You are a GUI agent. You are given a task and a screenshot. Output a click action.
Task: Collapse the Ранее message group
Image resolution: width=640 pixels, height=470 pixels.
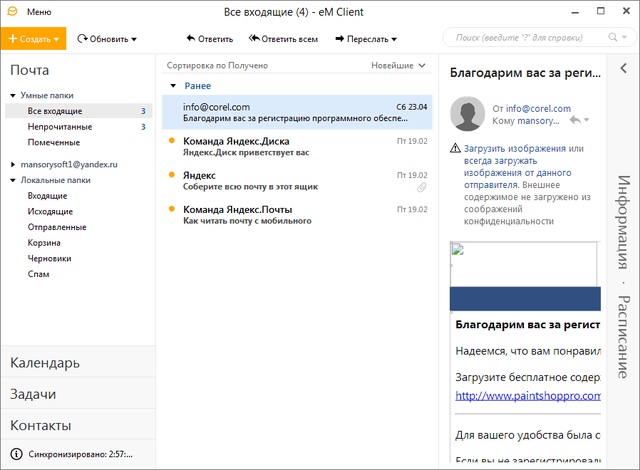pyautogui.click(x=174, y=86)
